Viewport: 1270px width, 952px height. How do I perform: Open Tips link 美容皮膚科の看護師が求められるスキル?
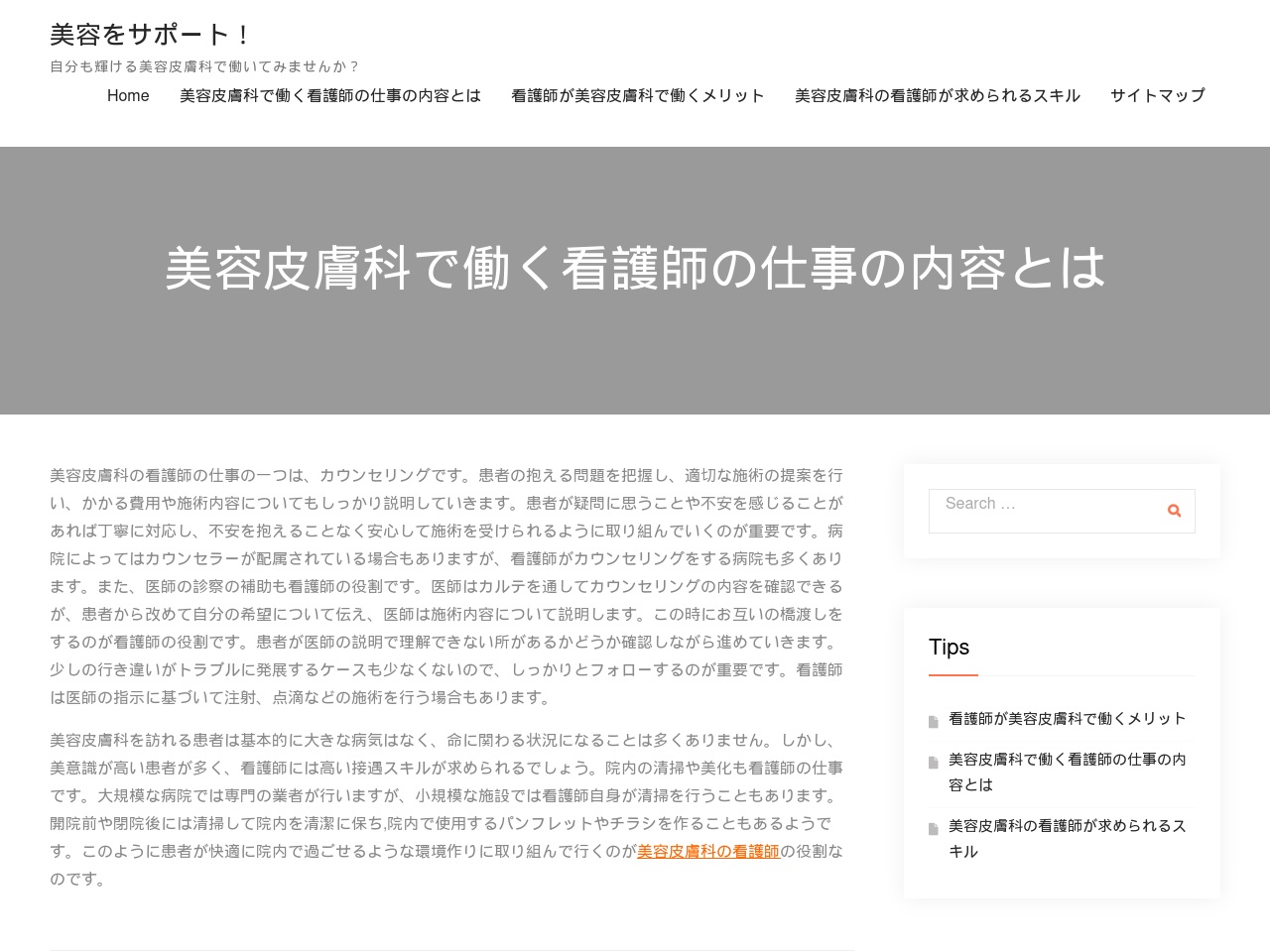click(x=1068, y=839)
